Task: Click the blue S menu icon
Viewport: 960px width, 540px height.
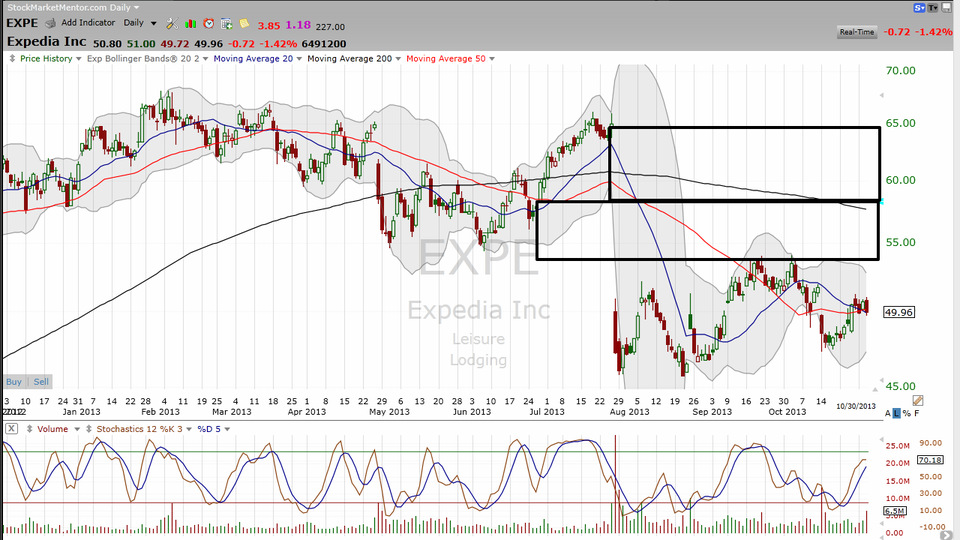Action: [919, 7]
